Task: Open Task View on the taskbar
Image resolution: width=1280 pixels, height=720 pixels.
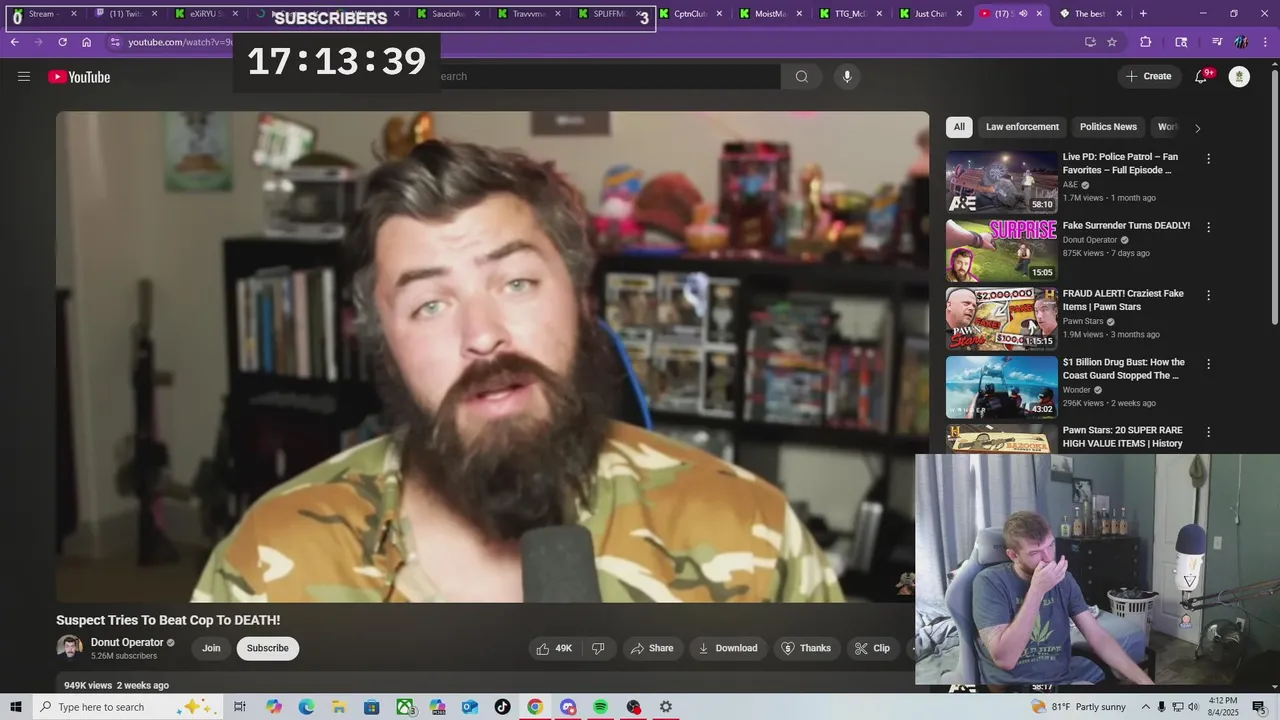Action: [240, 707]
